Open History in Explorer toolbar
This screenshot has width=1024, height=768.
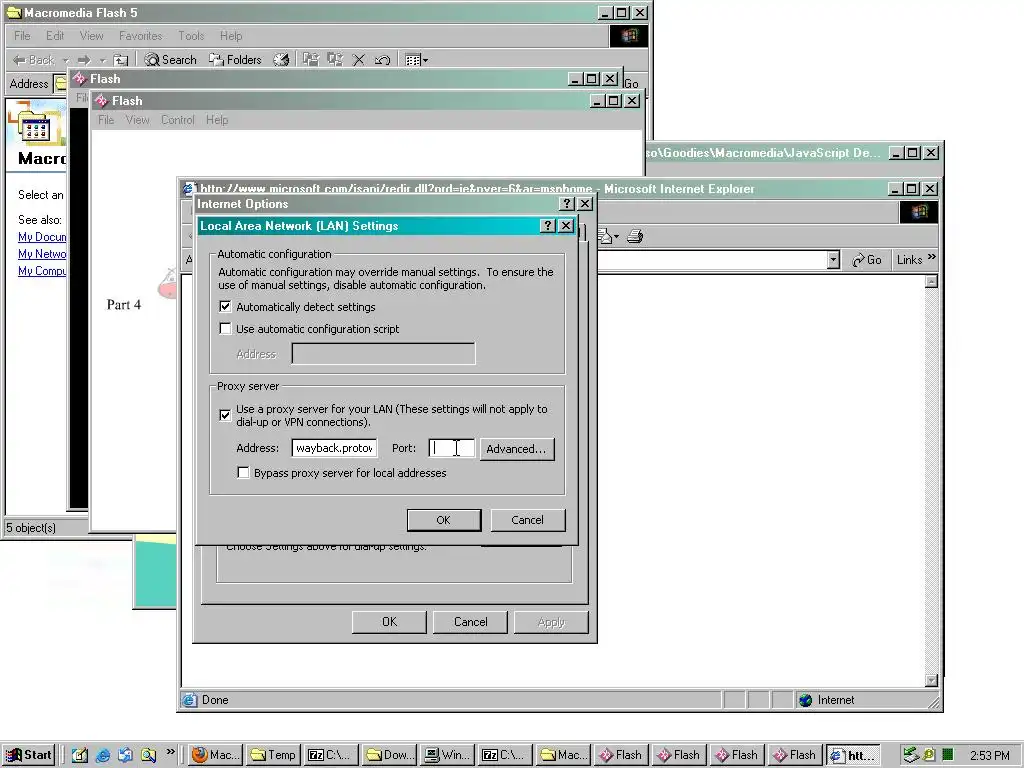pyautogui.click(x=281, y=60)
